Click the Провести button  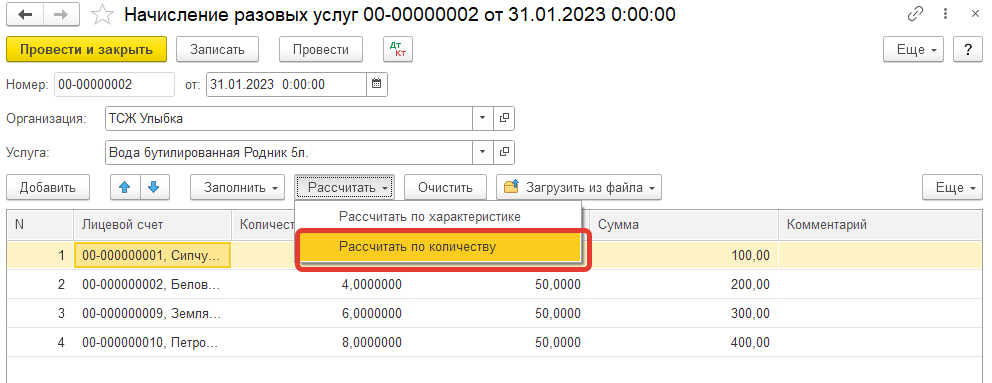321,49
